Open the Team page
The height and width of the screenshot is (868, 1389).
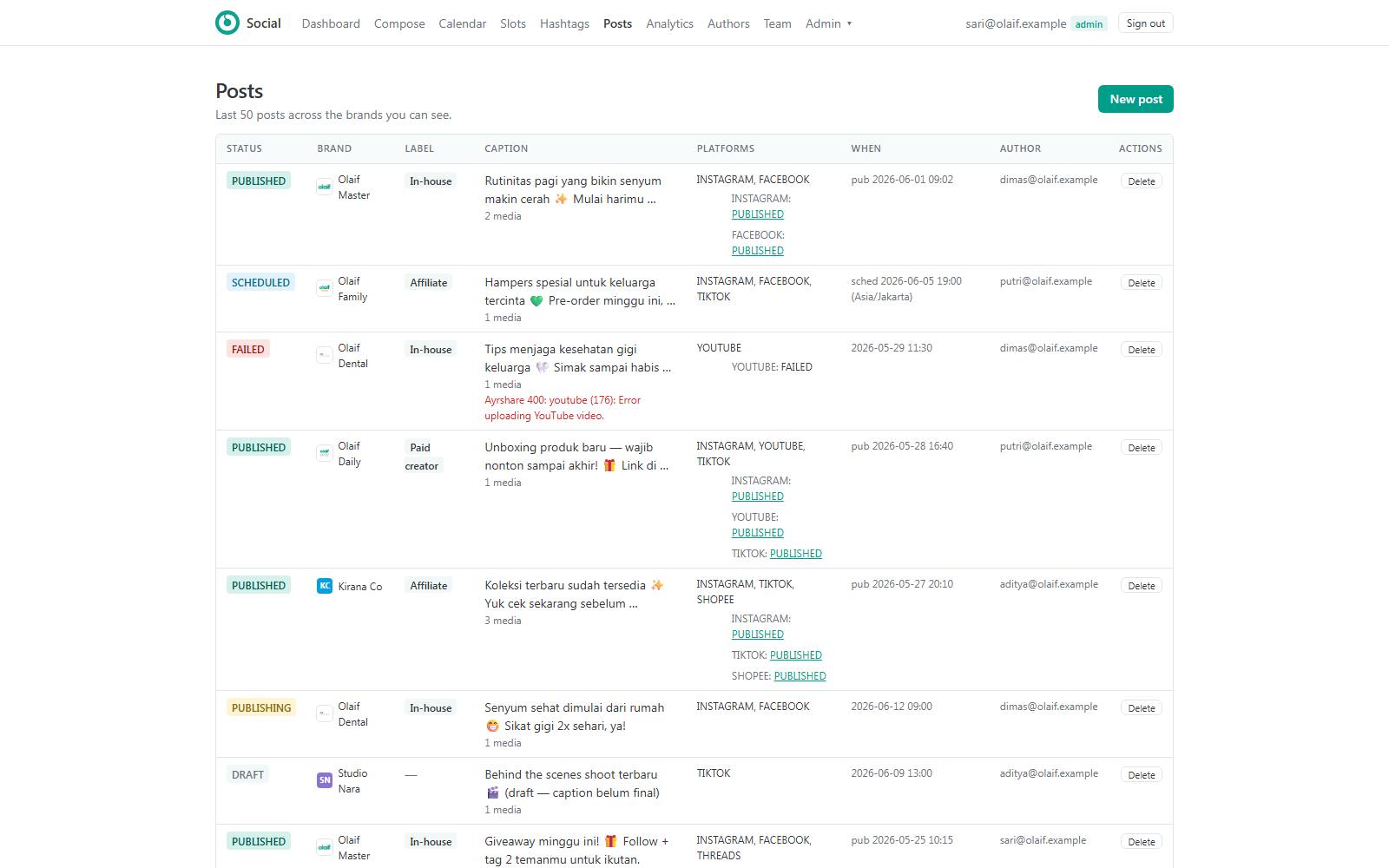[x=777, y=23]
